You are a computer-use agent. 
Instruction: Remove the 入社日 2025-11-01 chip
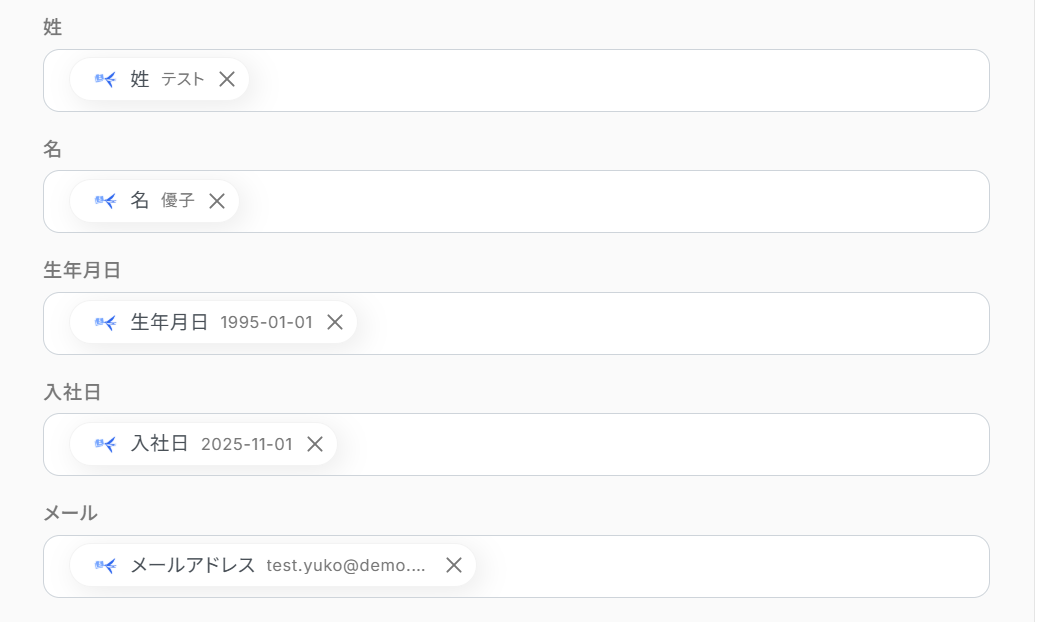tap(315, 444)
